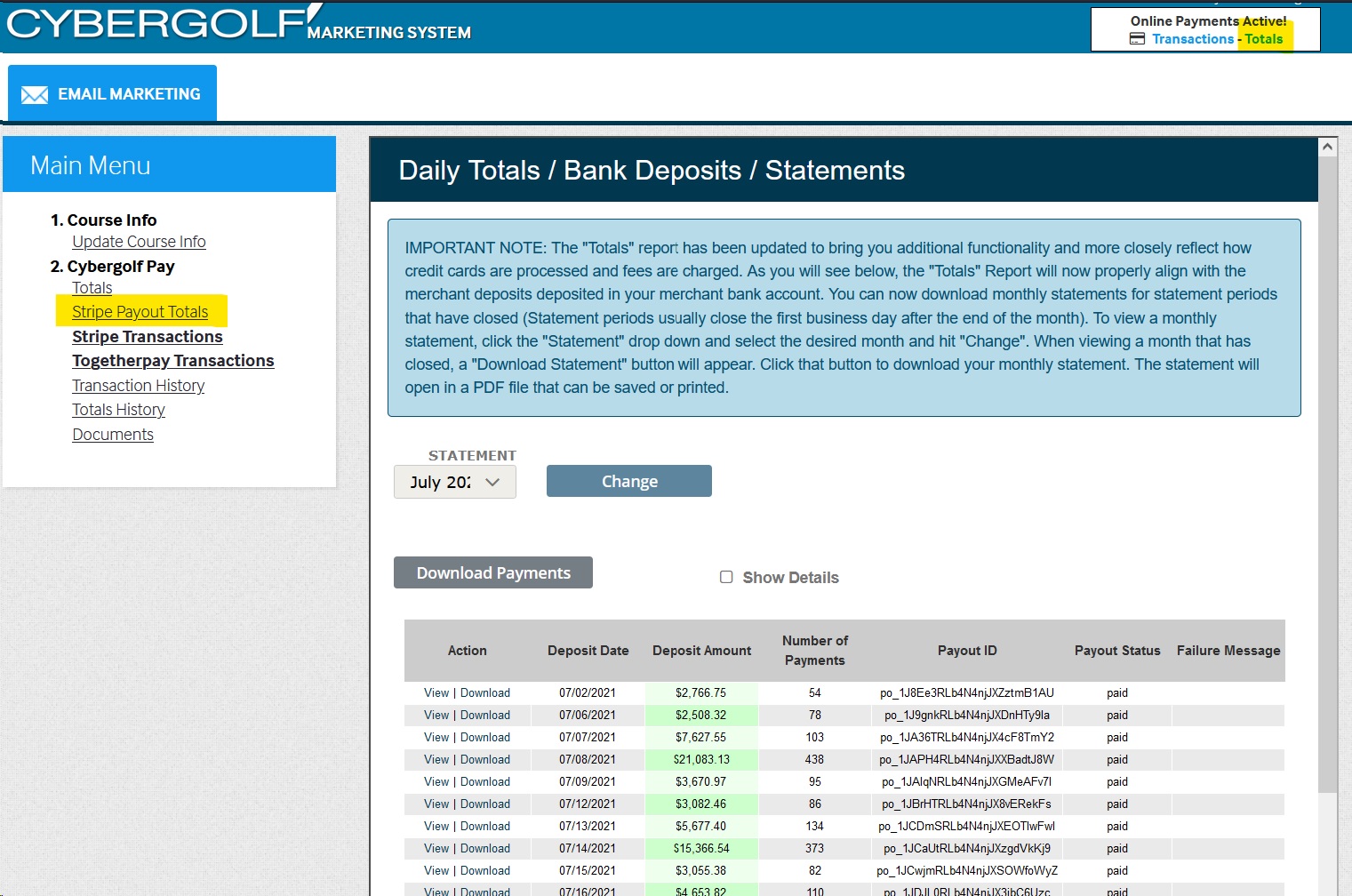This screenshot has height=896, width=1352.
Task: Click the $21,083.13 deposit amount cell
Action: point(701,759)
